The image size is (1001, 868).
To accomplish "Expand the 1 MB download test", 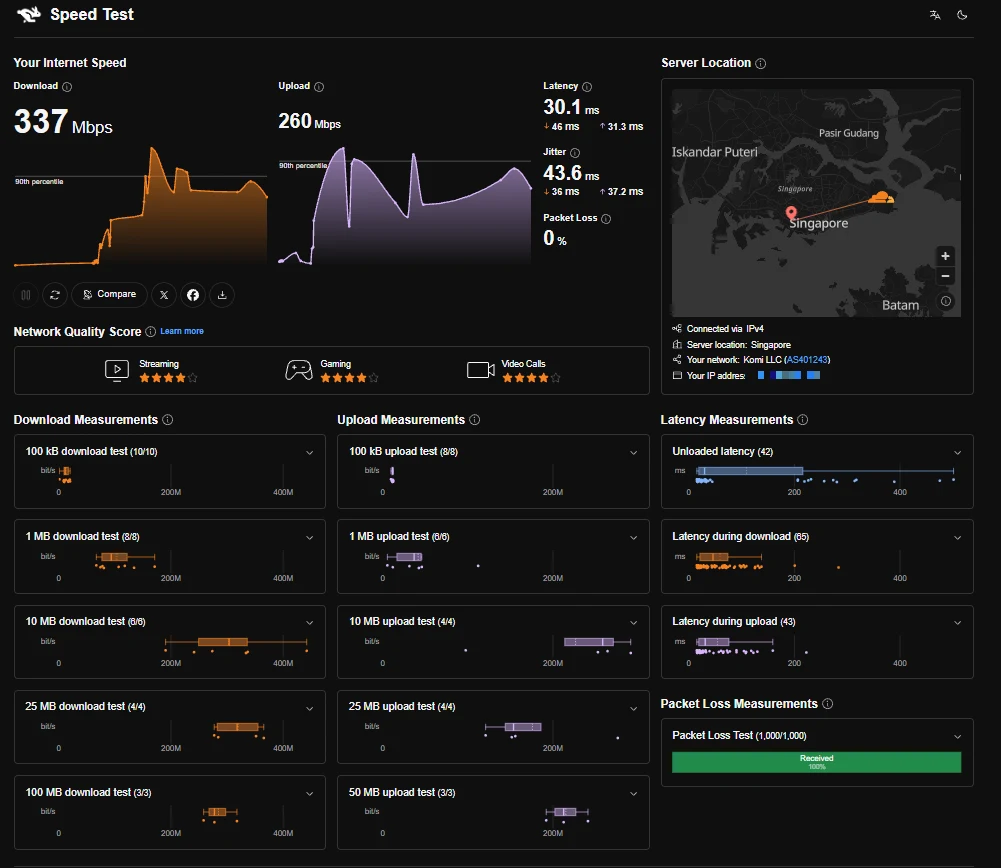I will pos(310,537).
